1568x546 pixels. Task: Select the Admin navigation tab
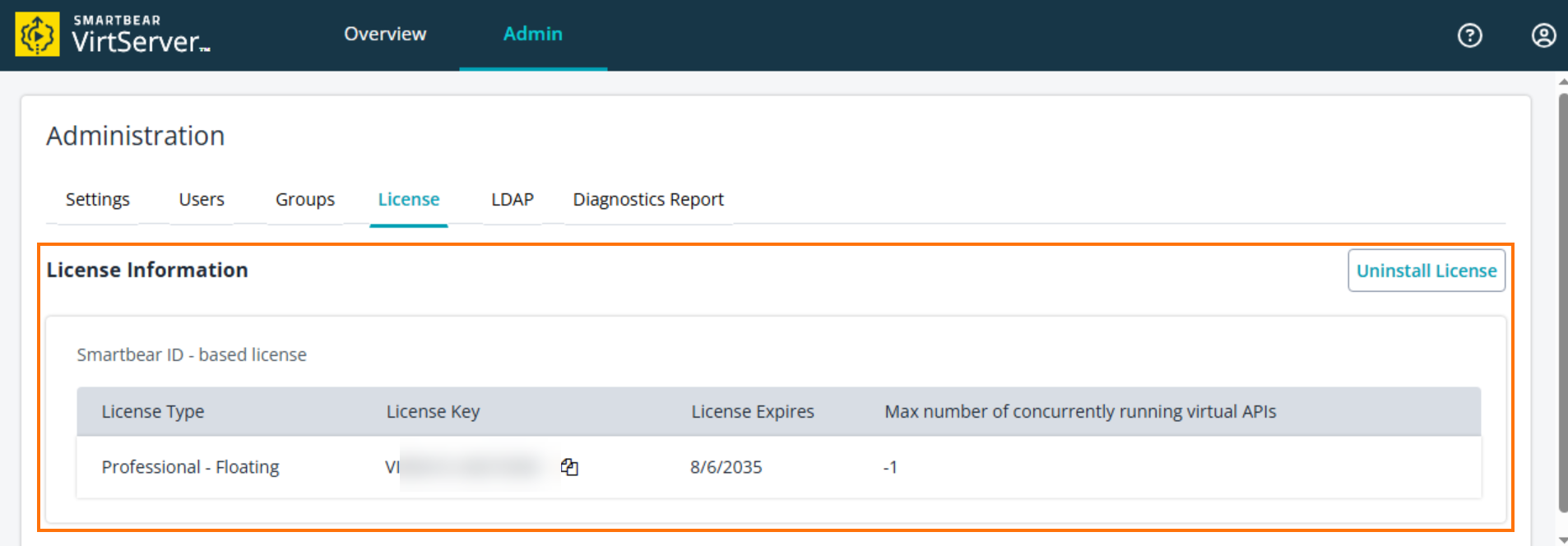532,35
